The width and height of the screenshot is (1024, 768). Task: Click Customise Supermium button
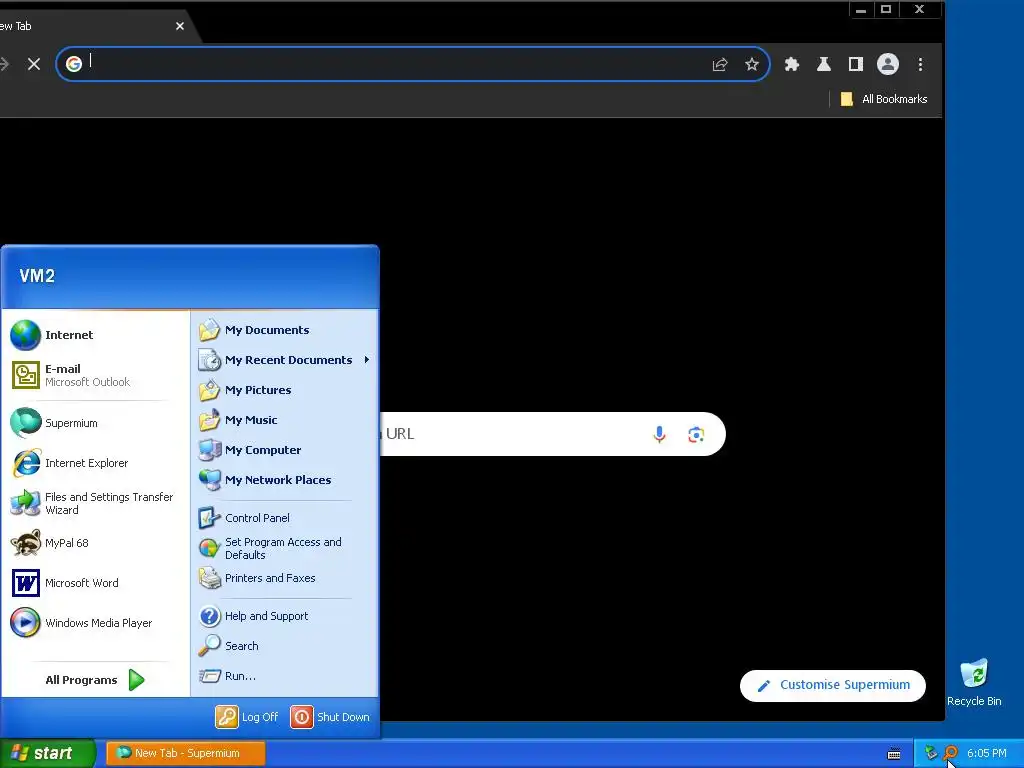(x=833, y=685)
